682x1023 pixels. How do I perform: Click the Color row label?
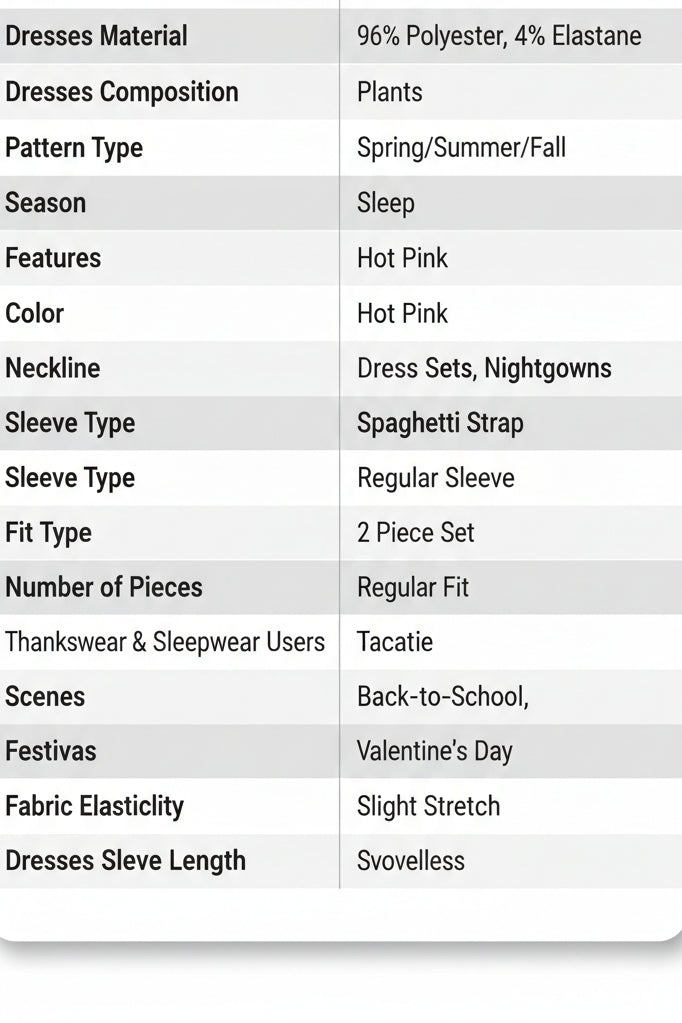click(35, 314)
